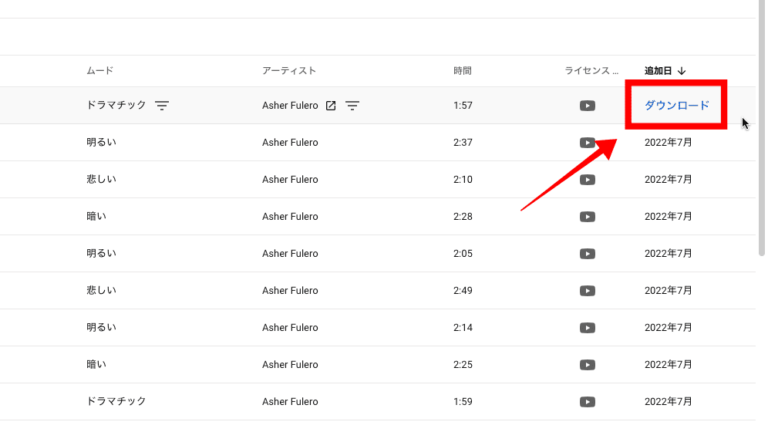Select the Asher Fulero artist name on 2:28 track

[290, 216]
